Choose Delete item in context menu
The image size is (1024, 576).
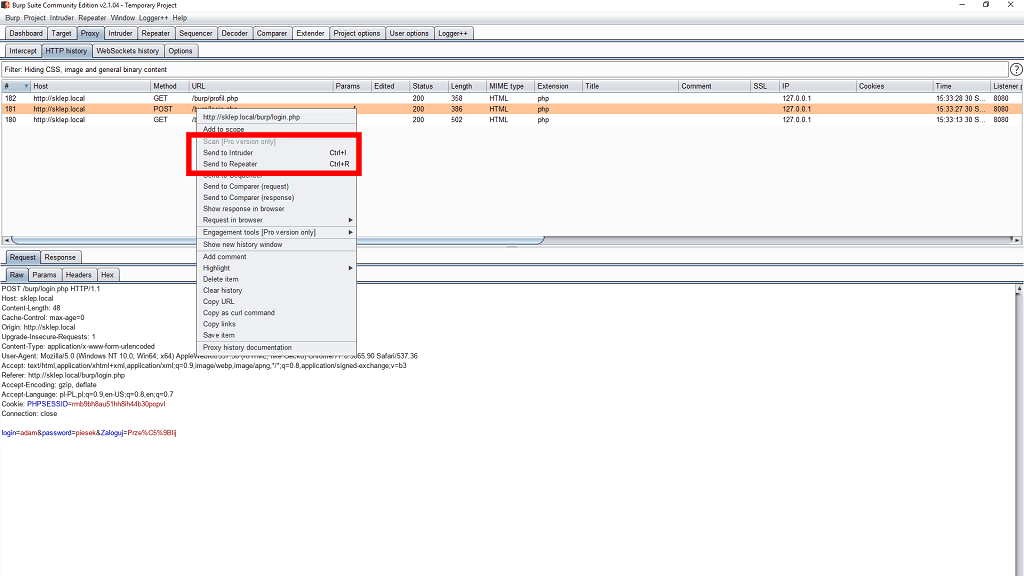click(277, 280)
